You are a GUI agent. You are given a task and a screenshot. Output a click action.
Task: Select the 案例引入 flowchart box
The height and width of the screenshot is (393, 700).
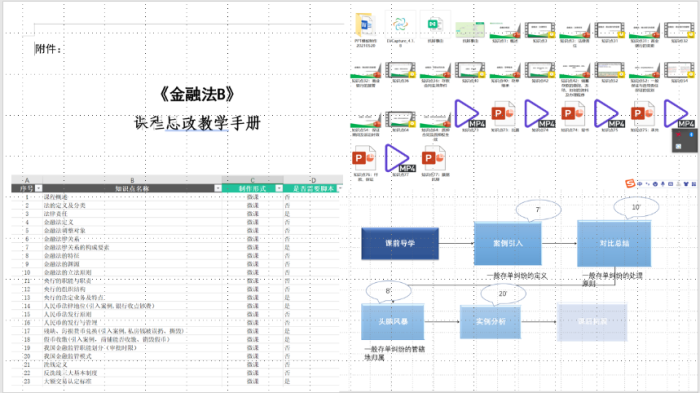pyautogui.click(x=508, y=243)
